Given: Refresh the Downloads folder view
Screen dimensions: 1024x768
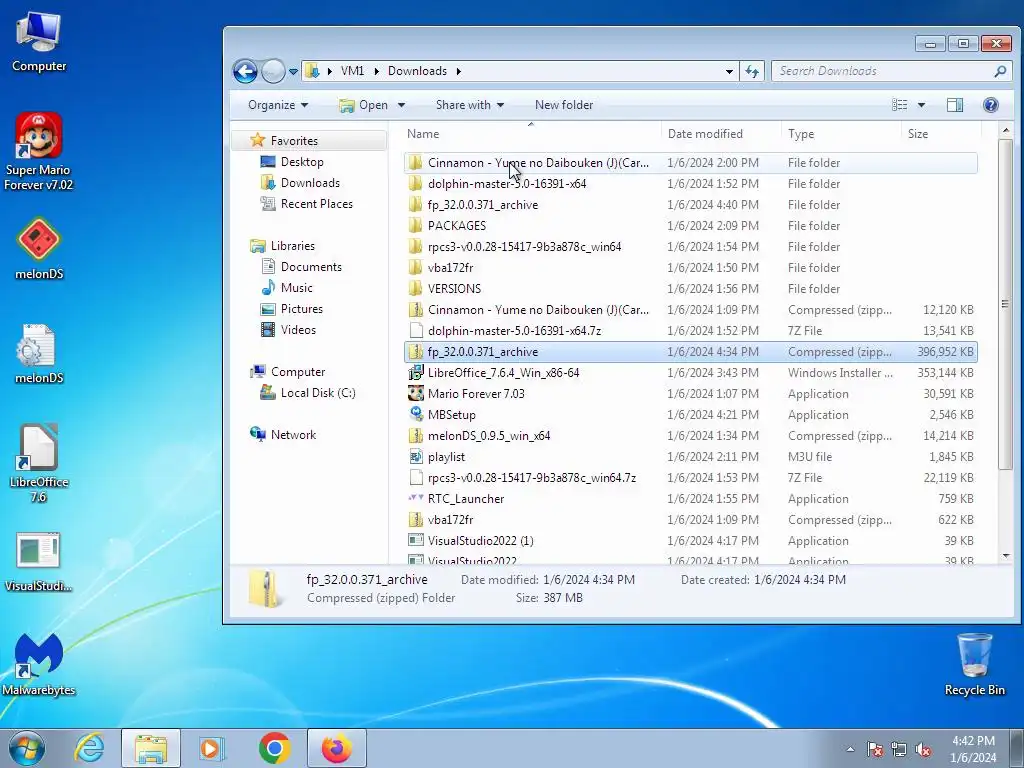Looking at the screenshot, I should pos(752,71).
